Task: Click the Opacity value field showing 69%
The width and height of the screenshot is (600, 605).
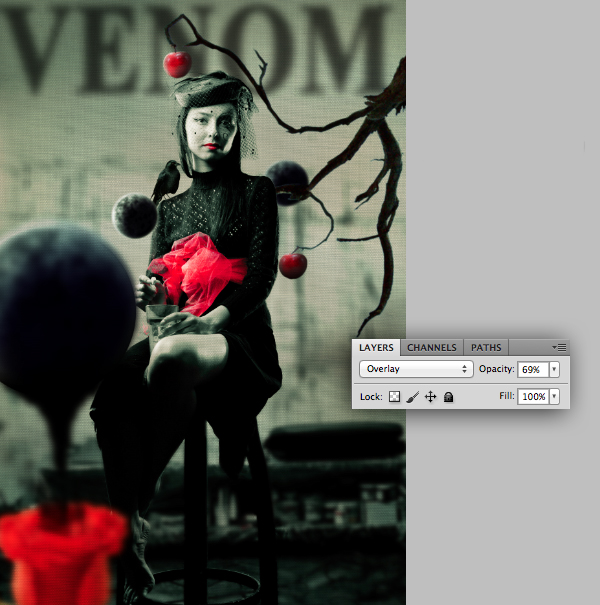Action: [x=533, y=370]
